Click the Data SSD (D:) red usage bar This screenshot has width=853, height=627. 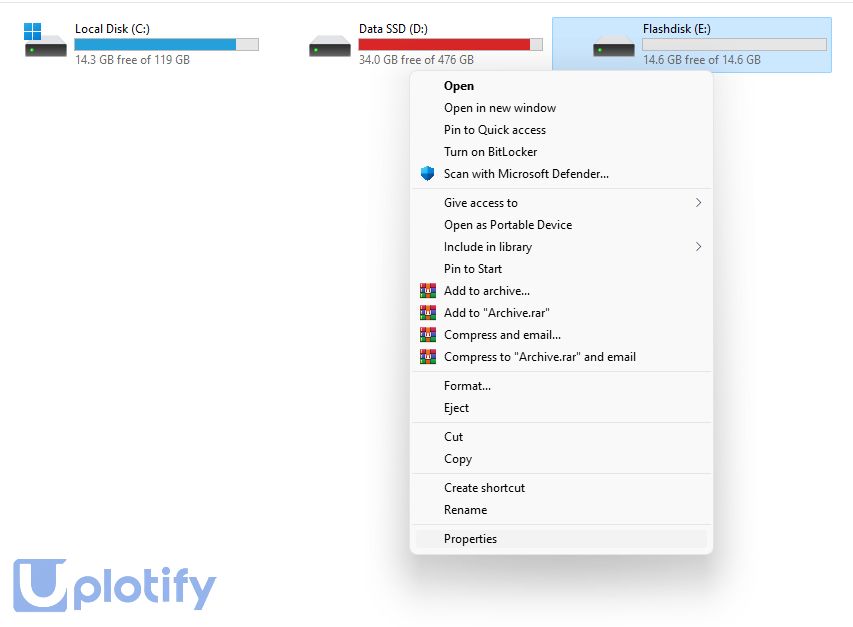444,44
